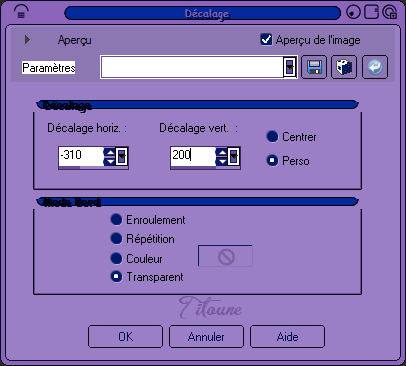This screenshot has width=406, height=366.
Task: Click the Aperçu label
Action: (x=75, y=40)
